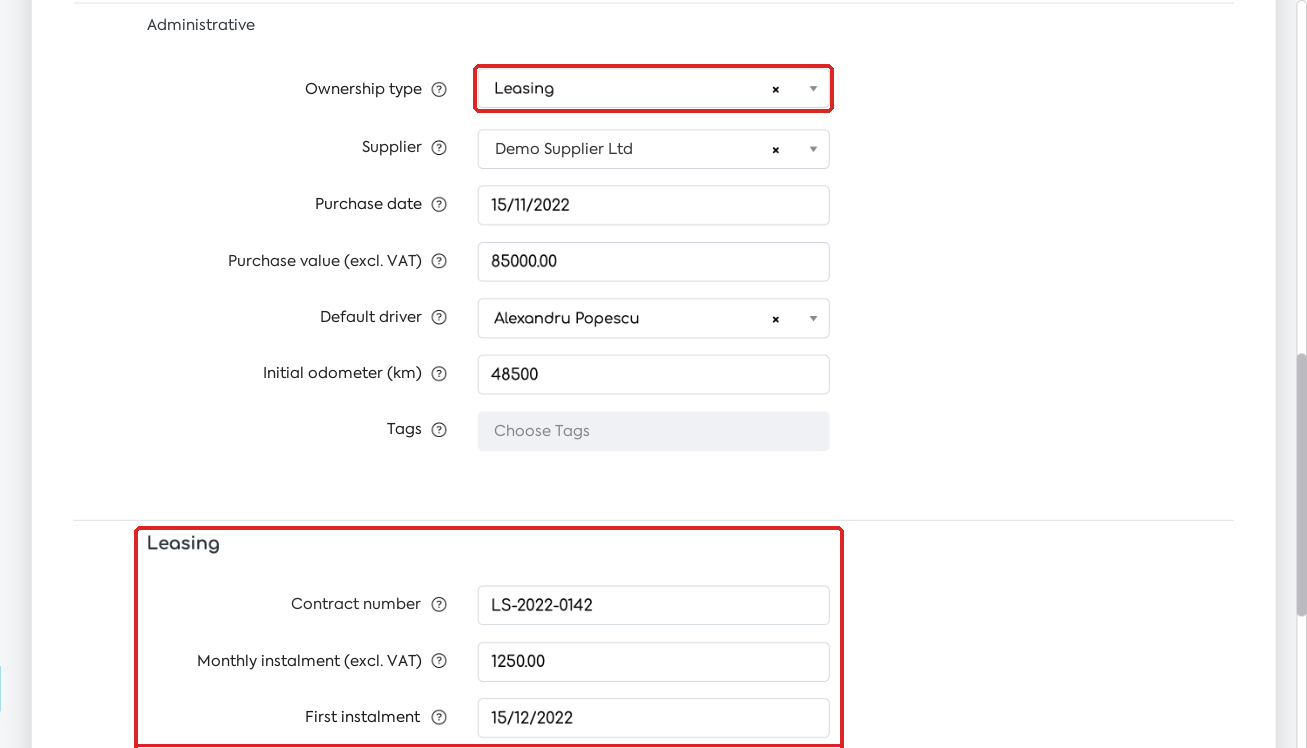The height and width of the screenshot is (748, 1307).
Task: Click the Monthly instalment (excl. VAT) label
Action: 309,661
